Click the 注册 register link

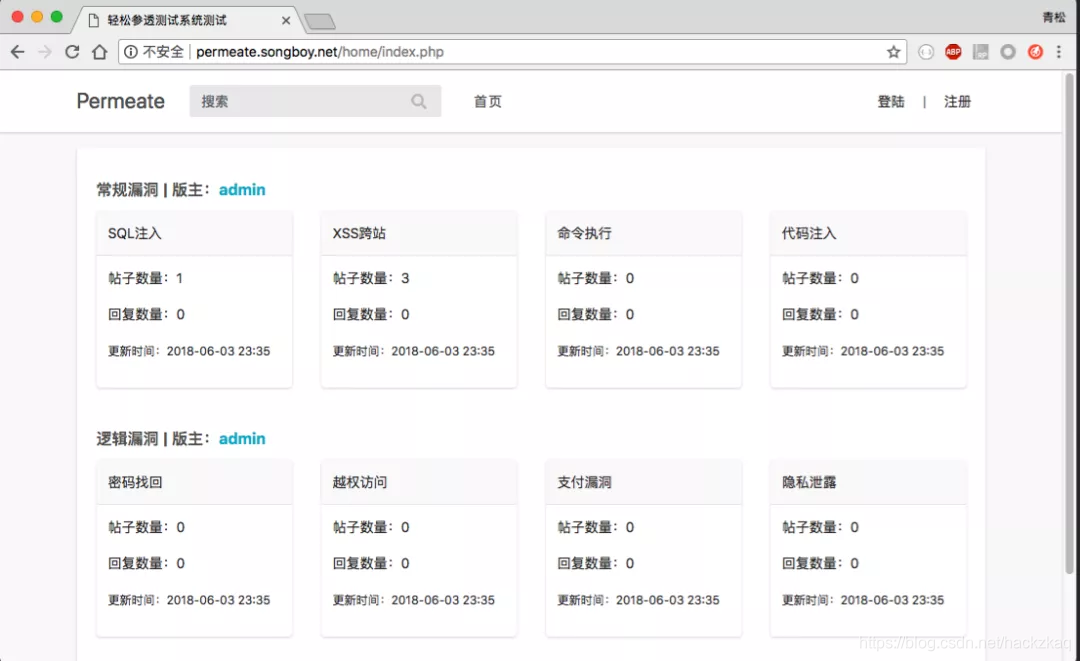[957, 102]
